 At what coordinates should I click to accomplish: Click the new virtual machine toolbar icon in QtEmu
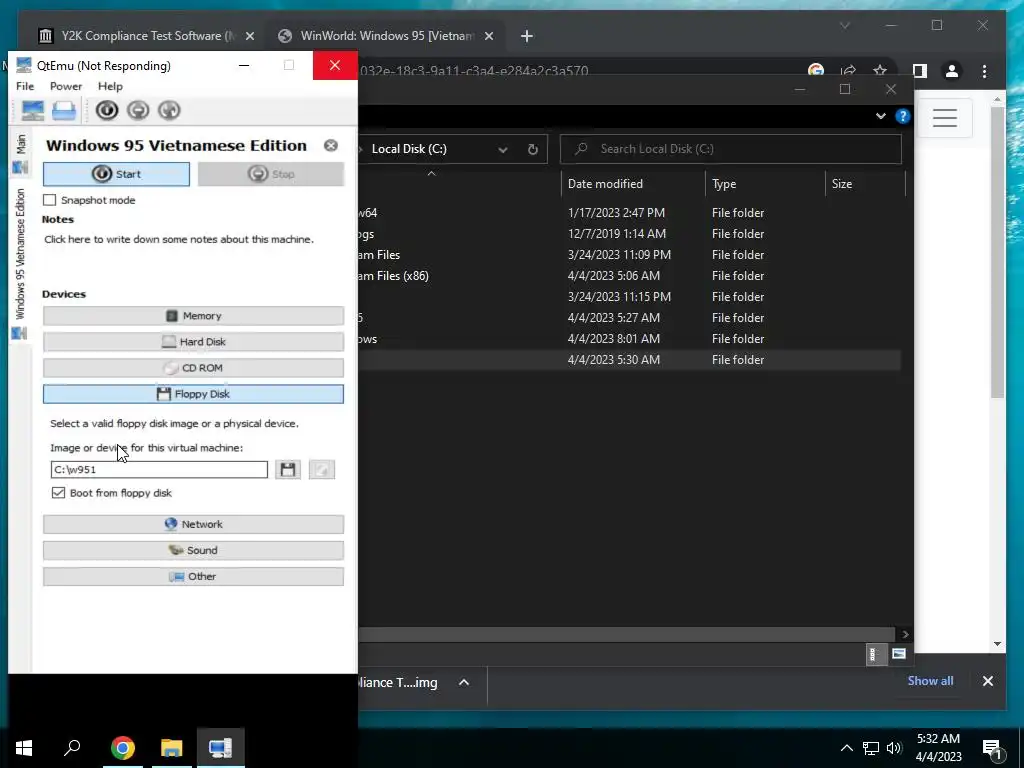coord(33,110)
